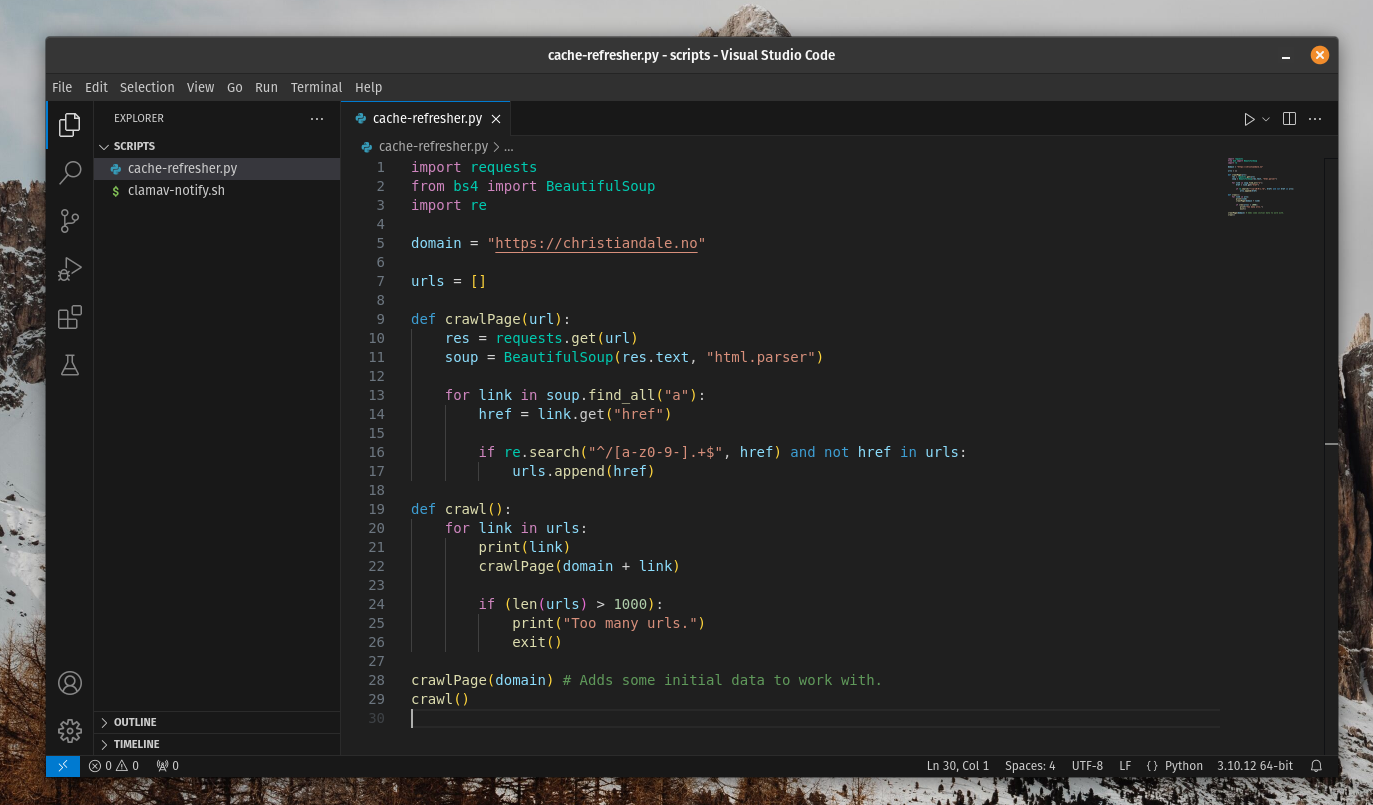The height and width of the screenshot is (805, 1373).
Task: Open the Edit menu
Action: point(96,87)
